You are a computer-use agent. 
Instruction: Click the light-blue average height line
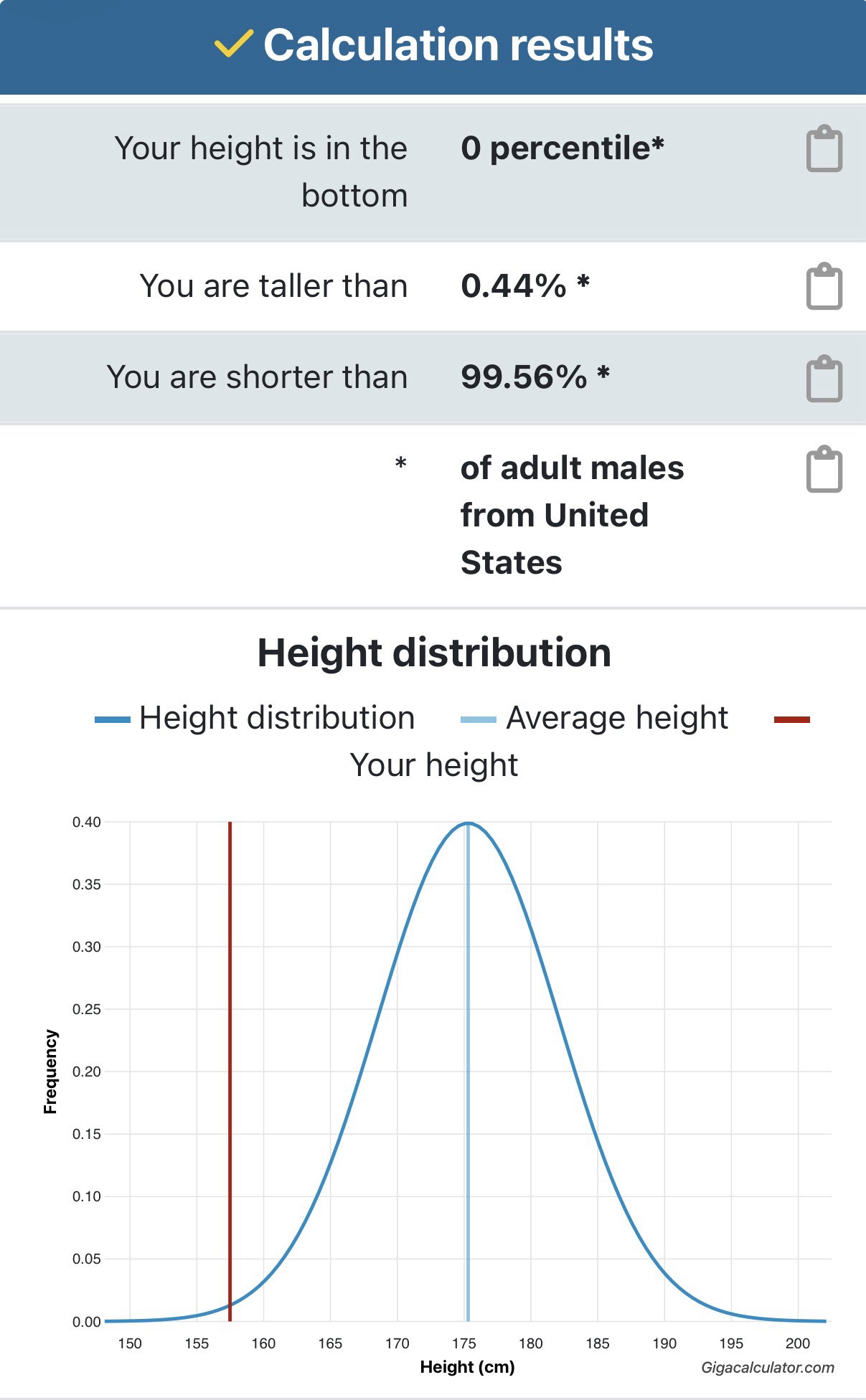point(468,1076)
